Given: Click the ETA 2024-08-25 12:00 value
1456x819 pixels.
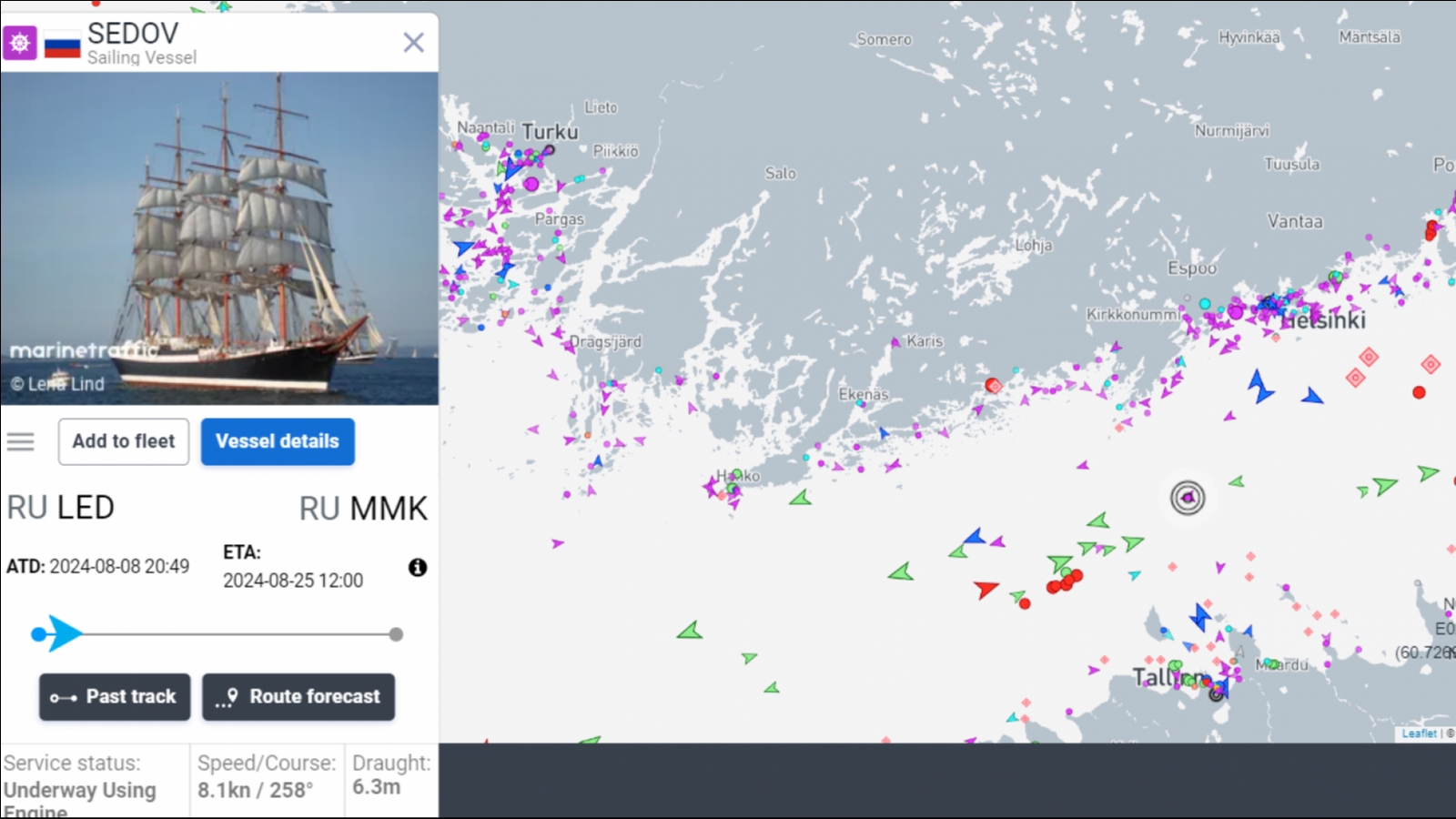Looking at the screenshot, I should point(293,581).
